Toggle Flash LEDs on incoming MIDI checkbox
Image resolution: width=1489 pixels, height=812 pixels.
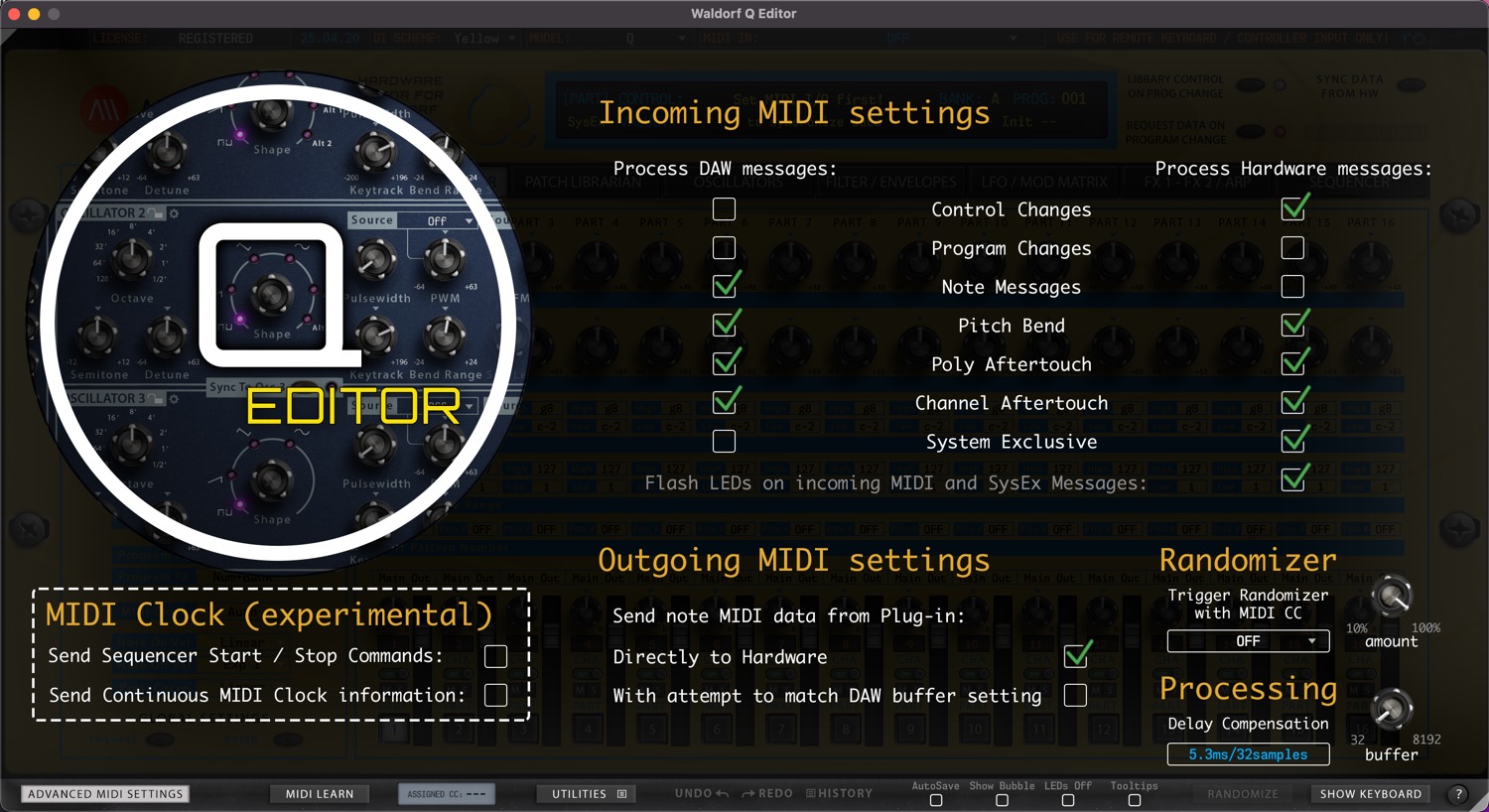1292,480
